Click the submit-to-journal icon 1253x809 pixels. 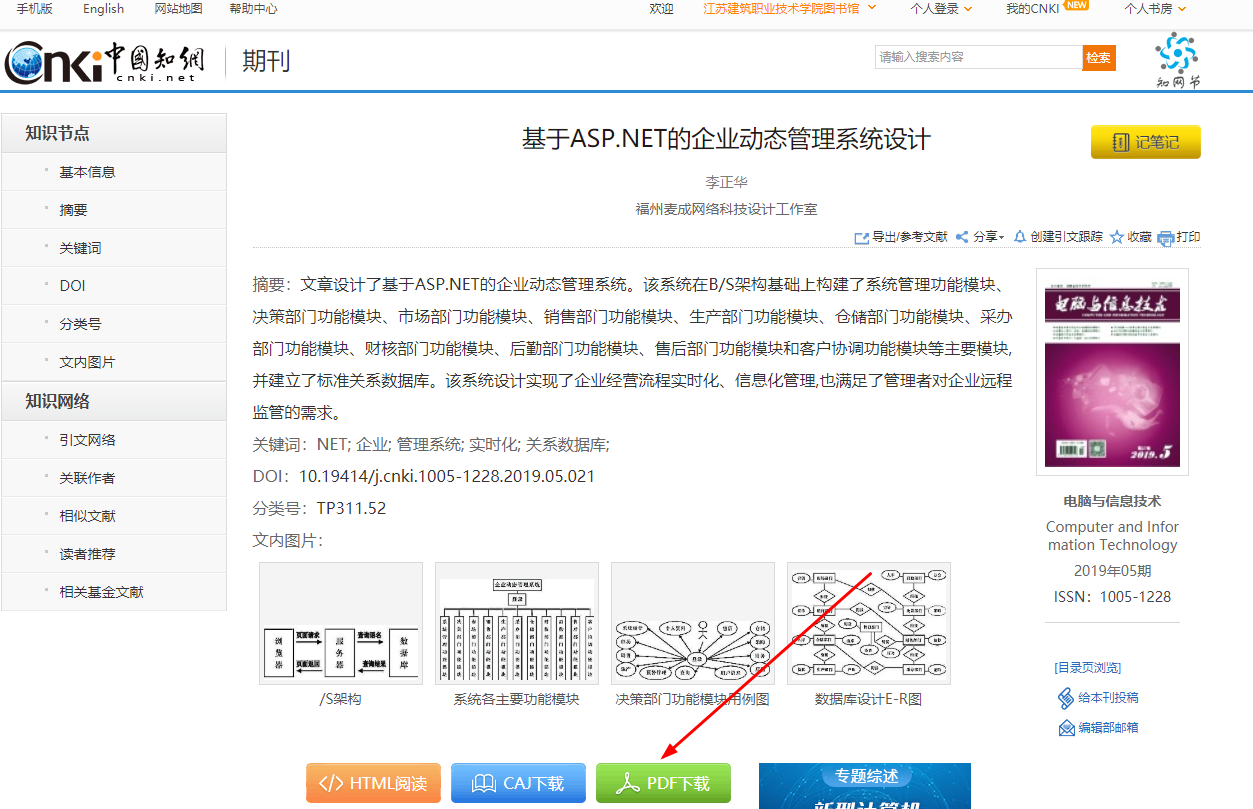click(1066, 698)
